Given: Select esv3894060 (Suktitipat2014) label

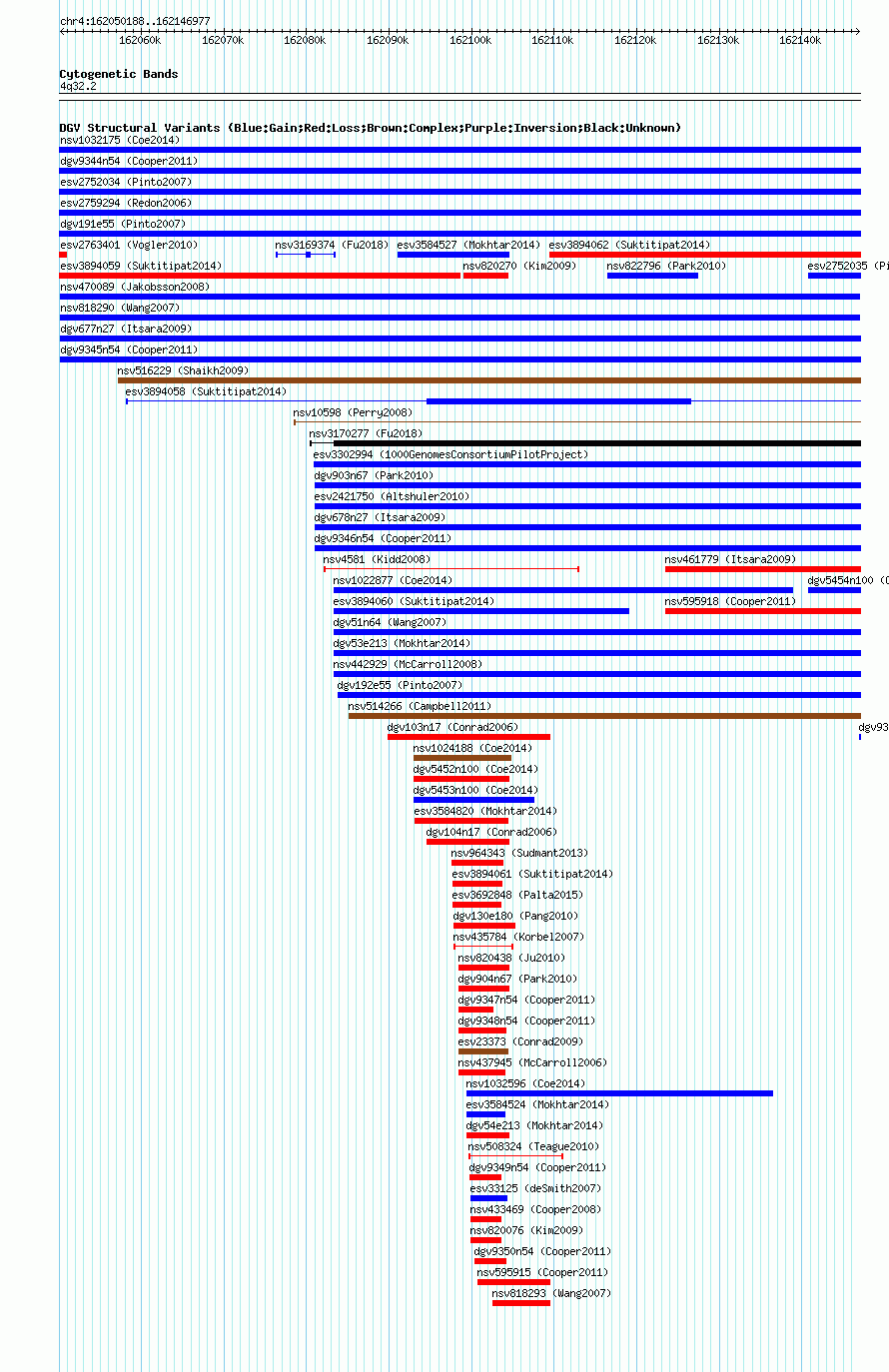Looking at the screenshot, I should tap(415, 601).
